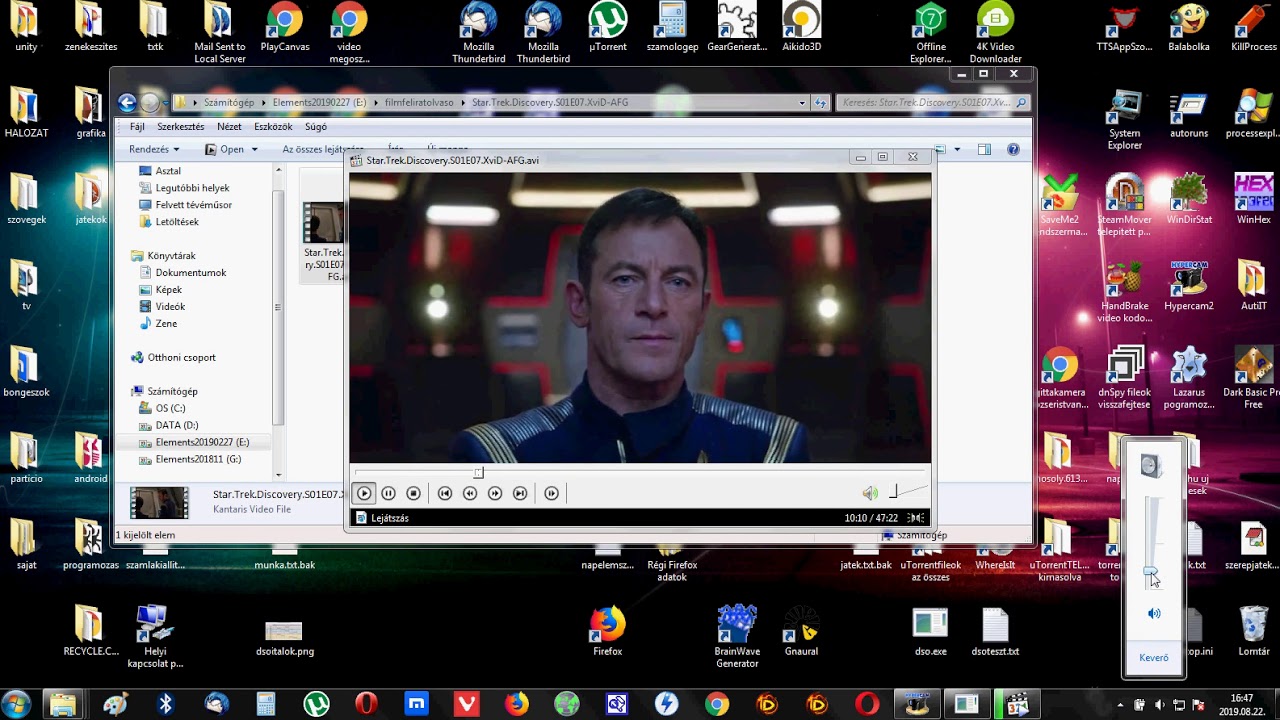Open the view options dropdown arrow

(x=957, y=149)
